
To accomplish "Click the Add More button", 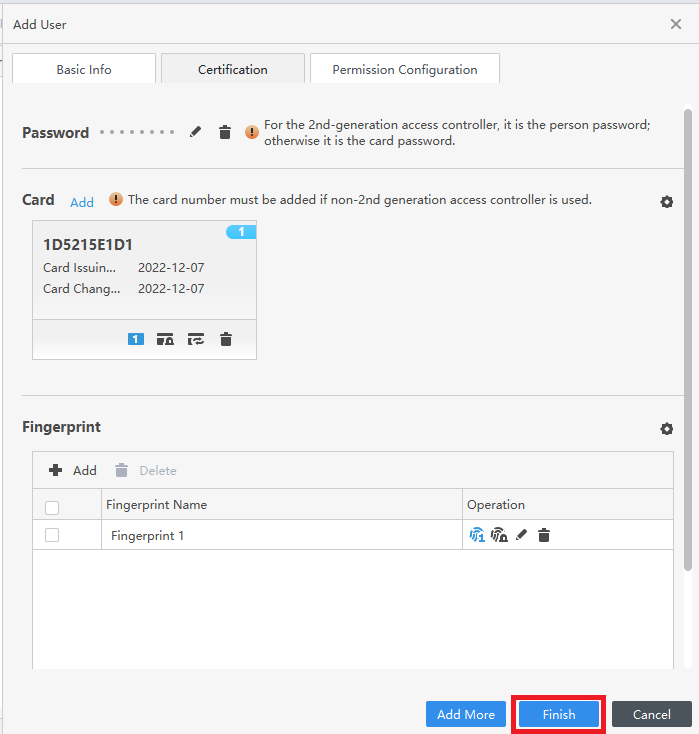I will 466,714.
